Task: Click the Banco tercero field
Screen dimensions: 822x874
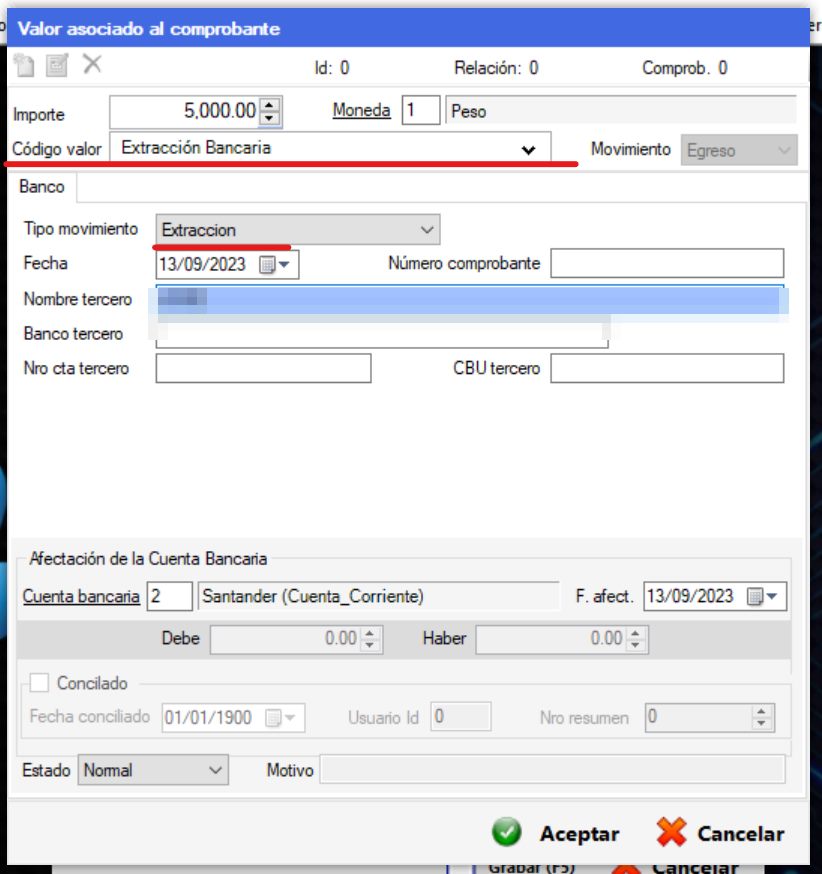Action: click(382, 334)
